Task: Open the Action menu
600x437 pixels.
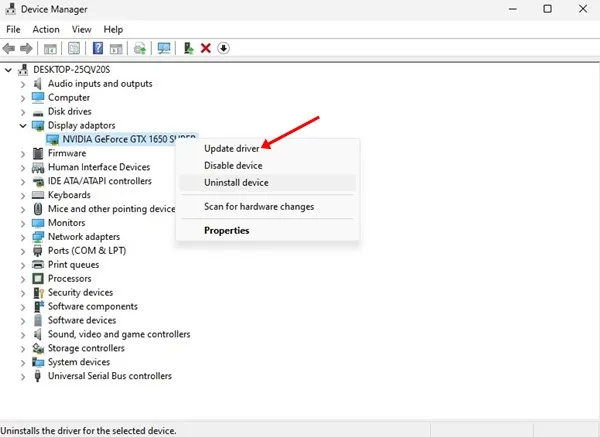Action: coord(46,29)
